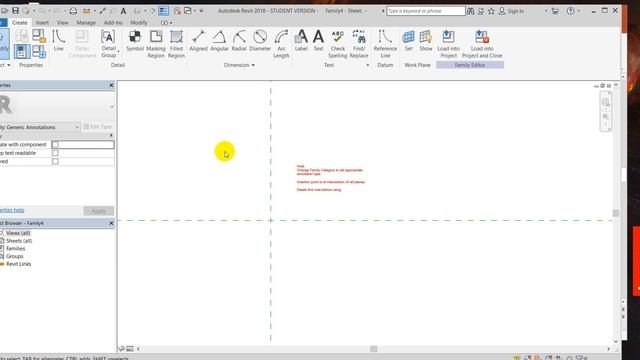Select the Line tool
The image size is (640, 360).
(59, 40)
